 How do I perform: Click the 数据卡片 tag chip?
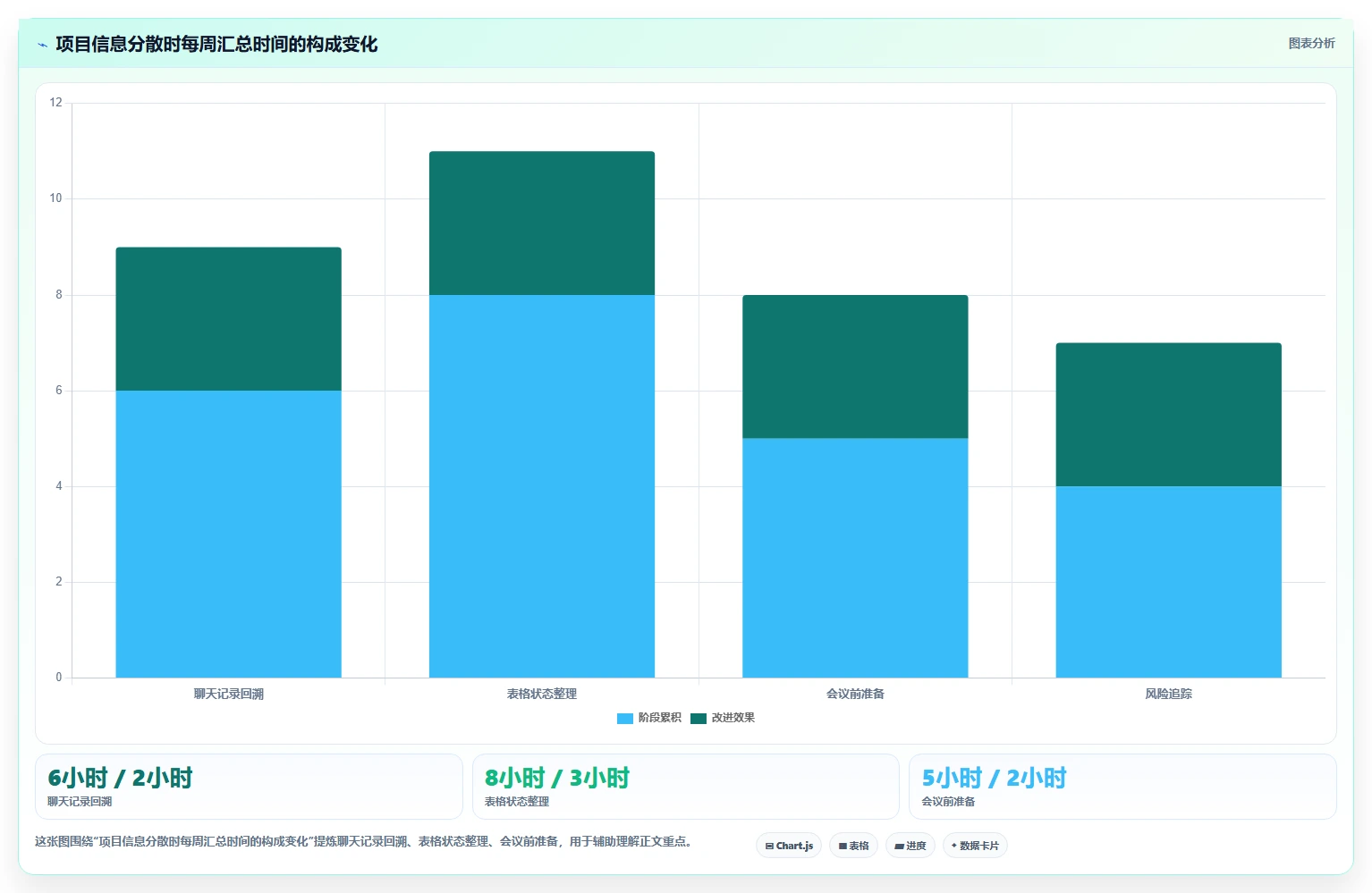click(975, 846)
